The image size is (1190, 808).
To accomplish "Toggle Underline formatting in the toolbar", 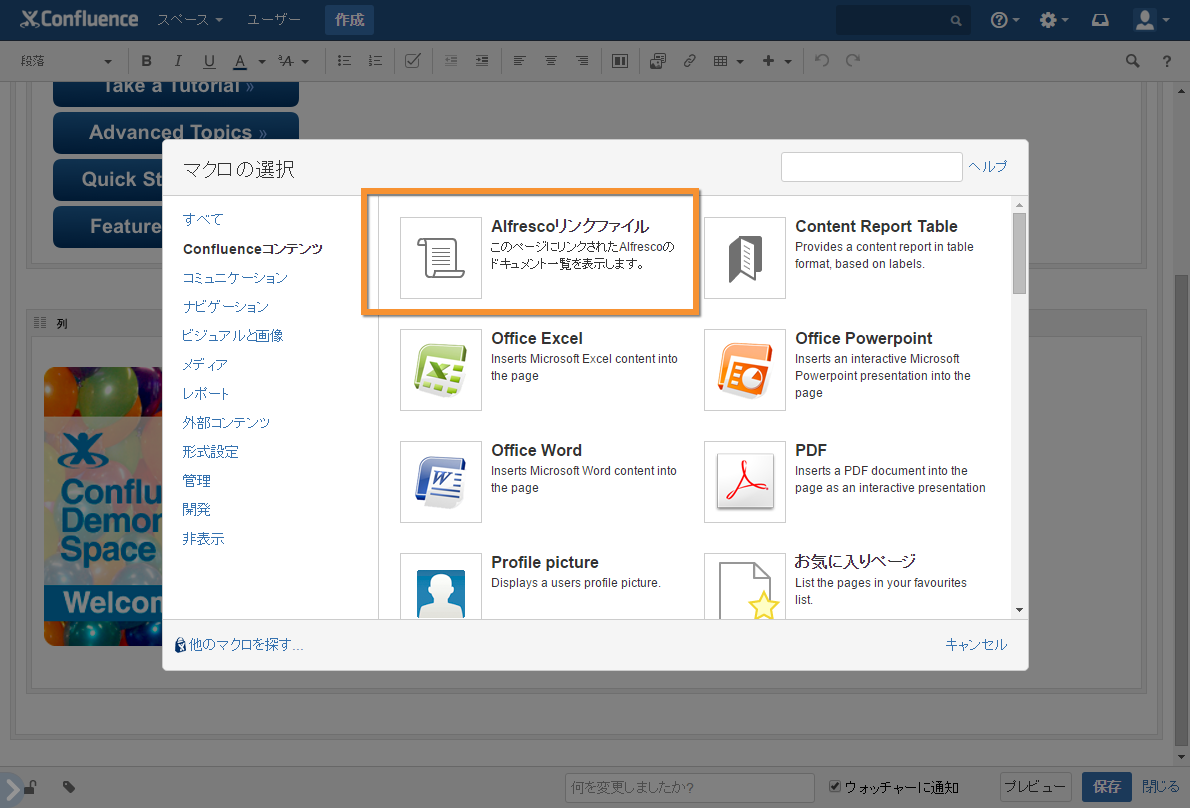I will pos(209,61).
